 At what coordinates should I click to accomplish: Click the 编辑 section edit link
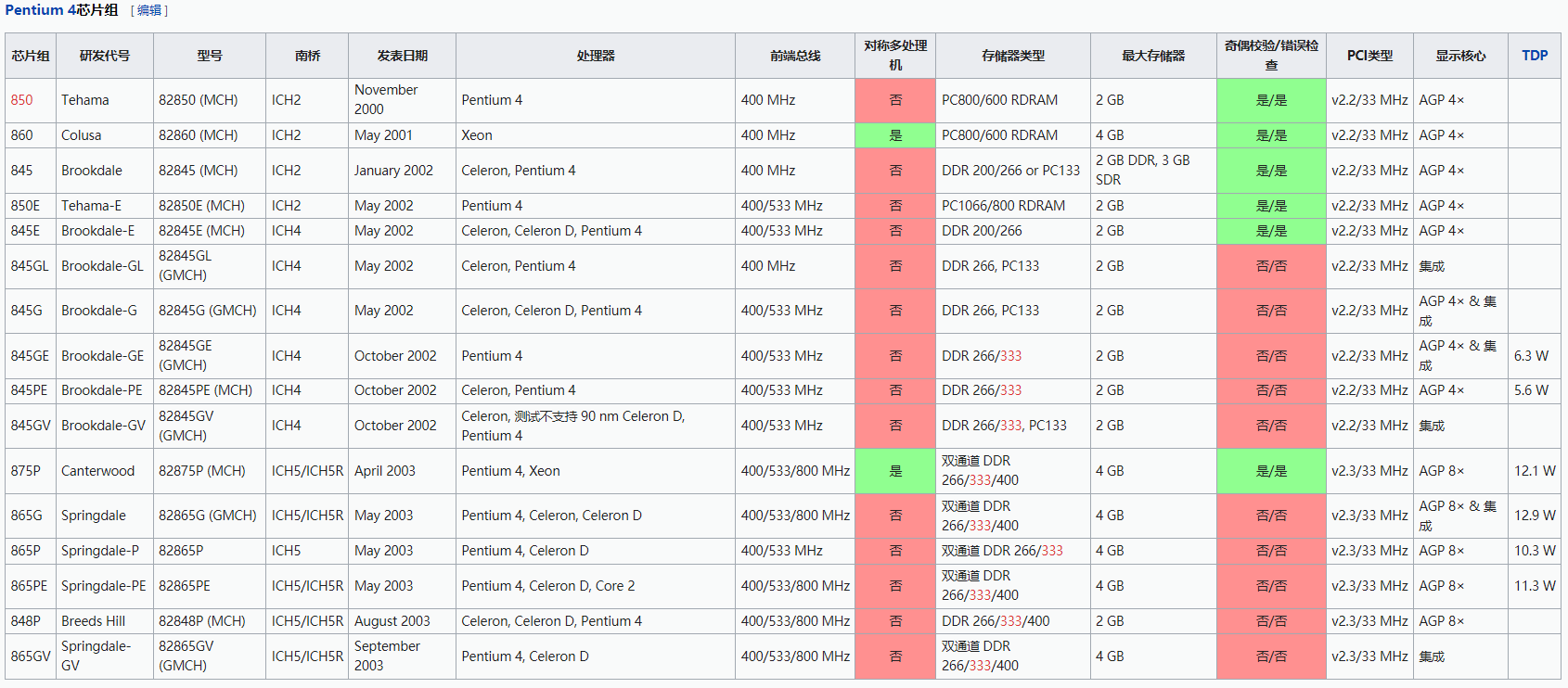click(149, 10)
